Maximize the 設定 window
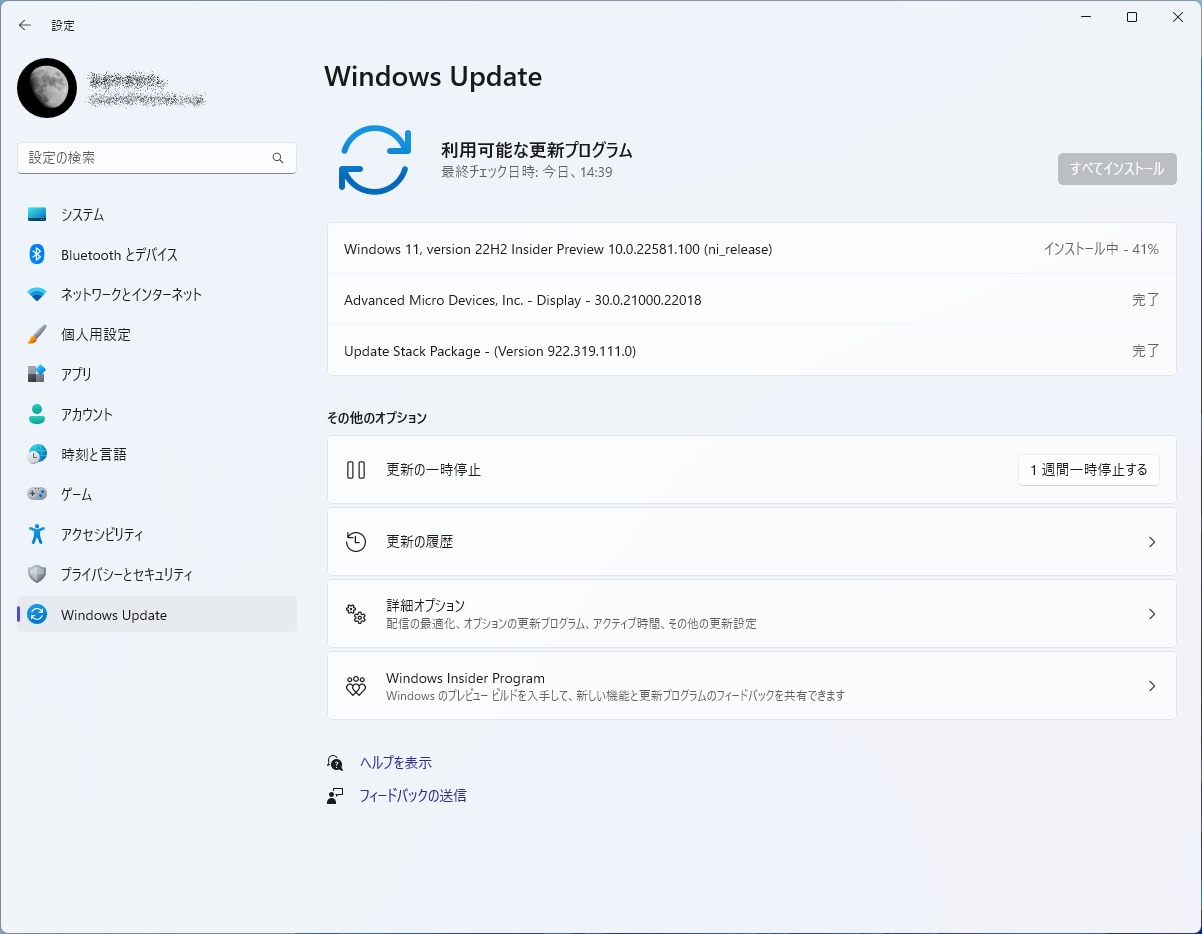 pos(1132,17)
